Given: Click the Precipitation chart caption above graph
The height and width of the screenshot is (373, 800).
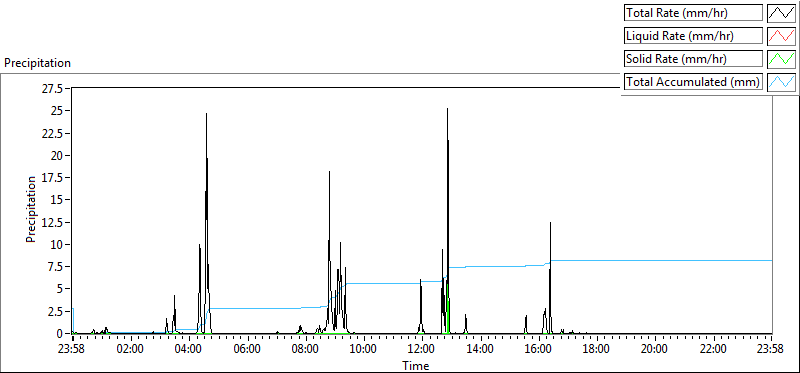Looking at the screenshot, I should [37, 63].
